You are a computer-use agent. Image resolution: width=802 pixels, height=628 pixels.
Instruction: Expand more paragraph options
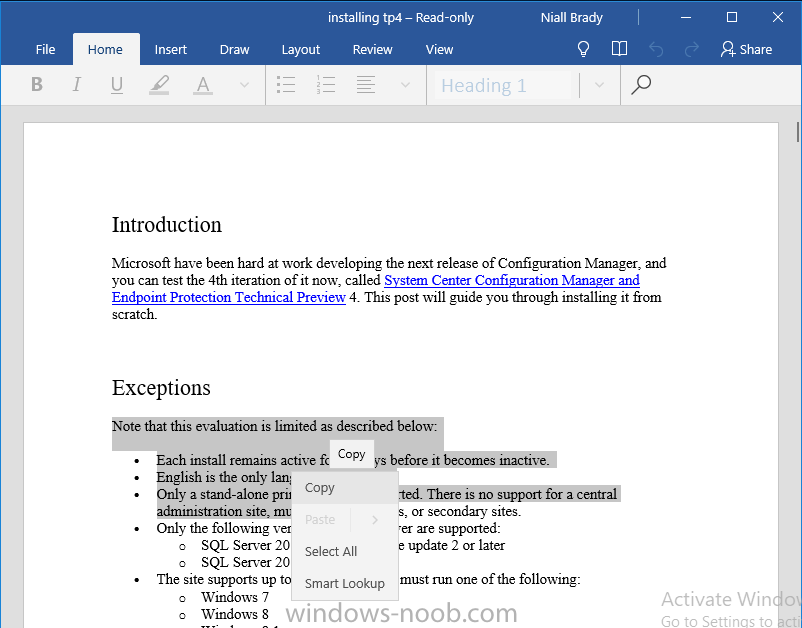point(405,85)
